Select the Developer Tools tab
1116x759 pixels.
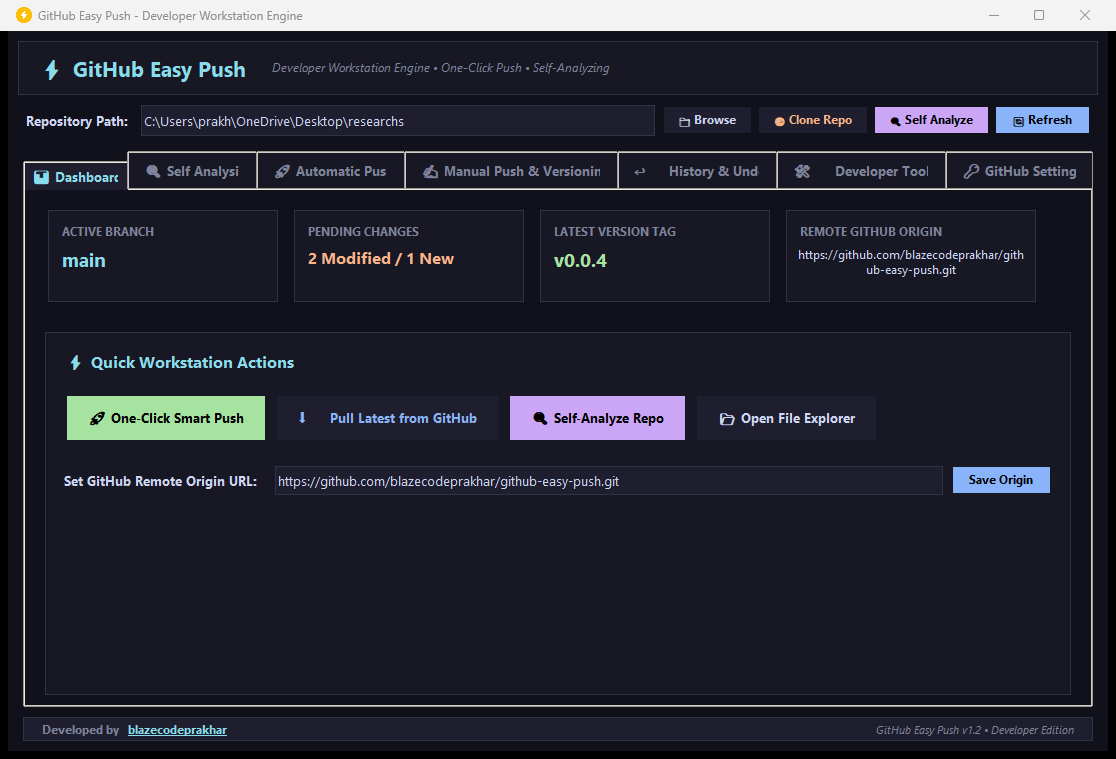tap(862, 171)
